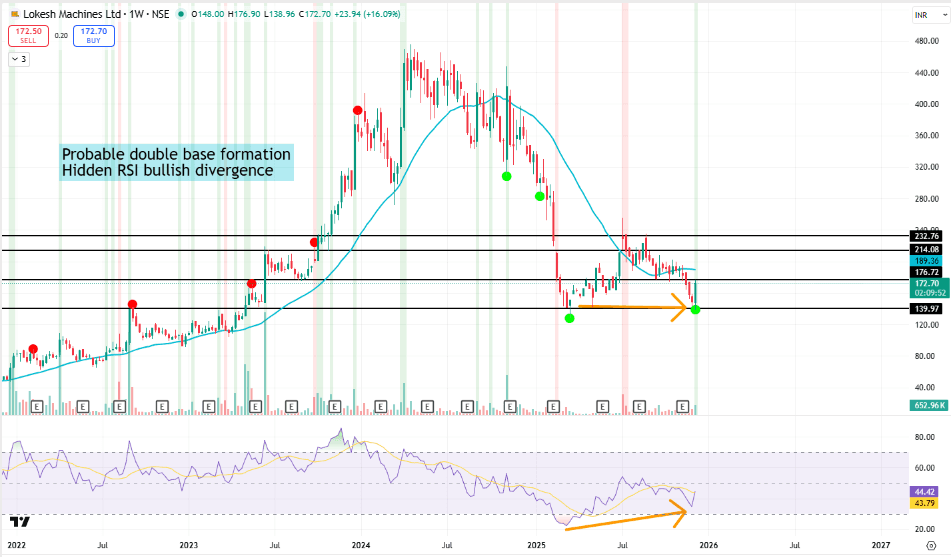Click the green market status dot after NSE
This screenshot has width=951, height=557.
(181, 14)
